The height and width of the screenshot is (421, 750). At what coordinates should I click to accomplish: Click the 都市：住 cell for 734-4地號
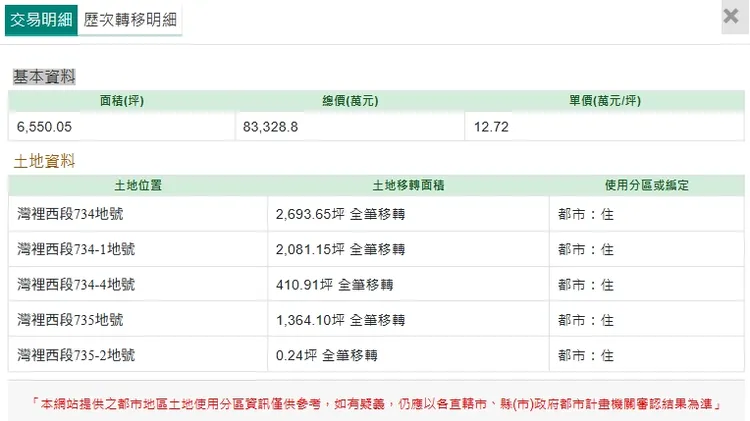pos(647,285)
